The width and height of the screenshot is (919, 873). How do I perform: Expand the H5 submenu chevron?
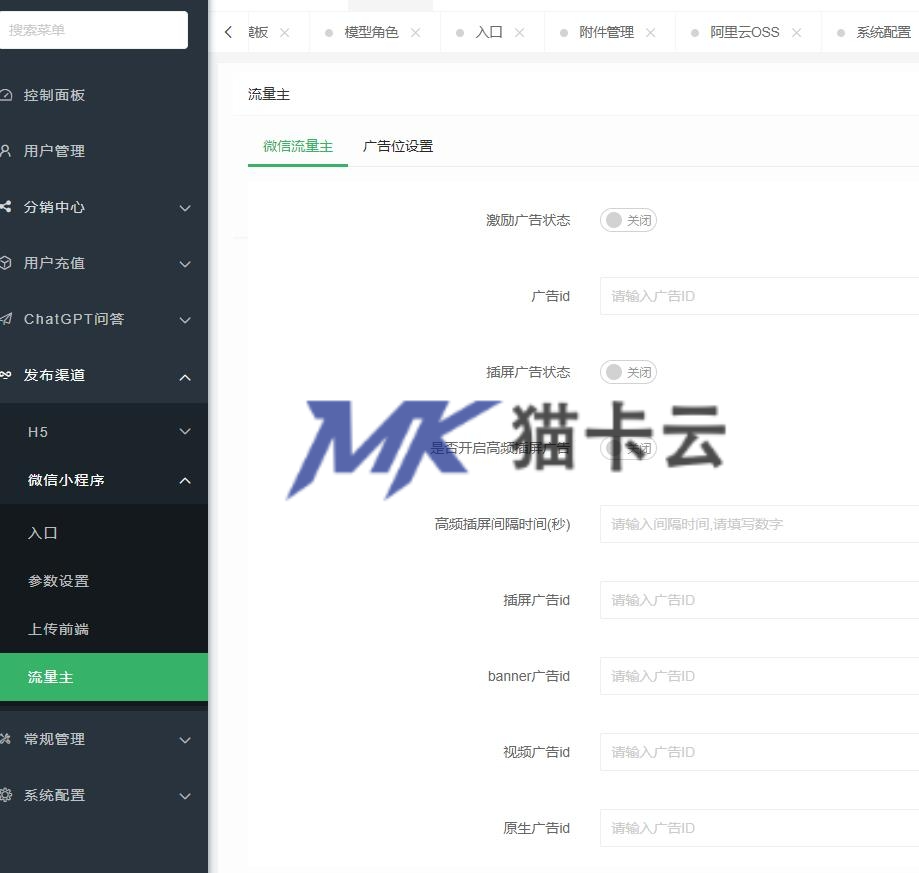coord(185,432)
